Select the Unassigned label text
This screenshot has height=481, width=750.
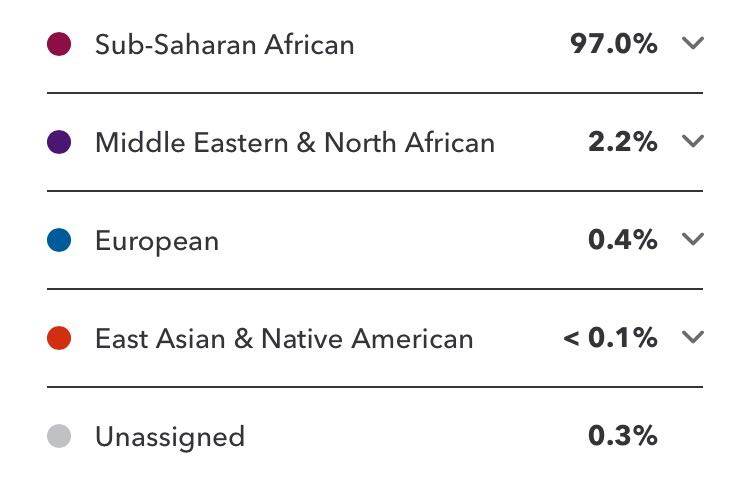pyautogui.click(x=170, y=437)
